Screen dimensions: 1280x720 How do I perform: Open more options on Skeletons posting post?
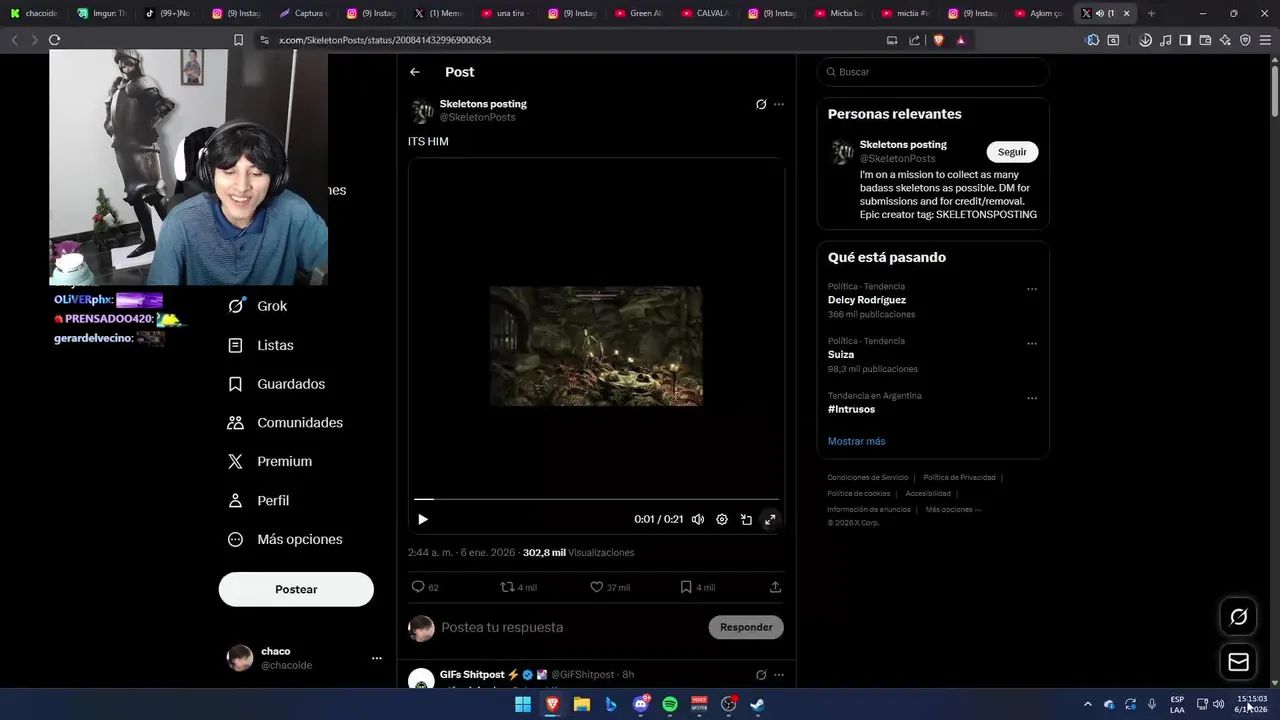779,104
